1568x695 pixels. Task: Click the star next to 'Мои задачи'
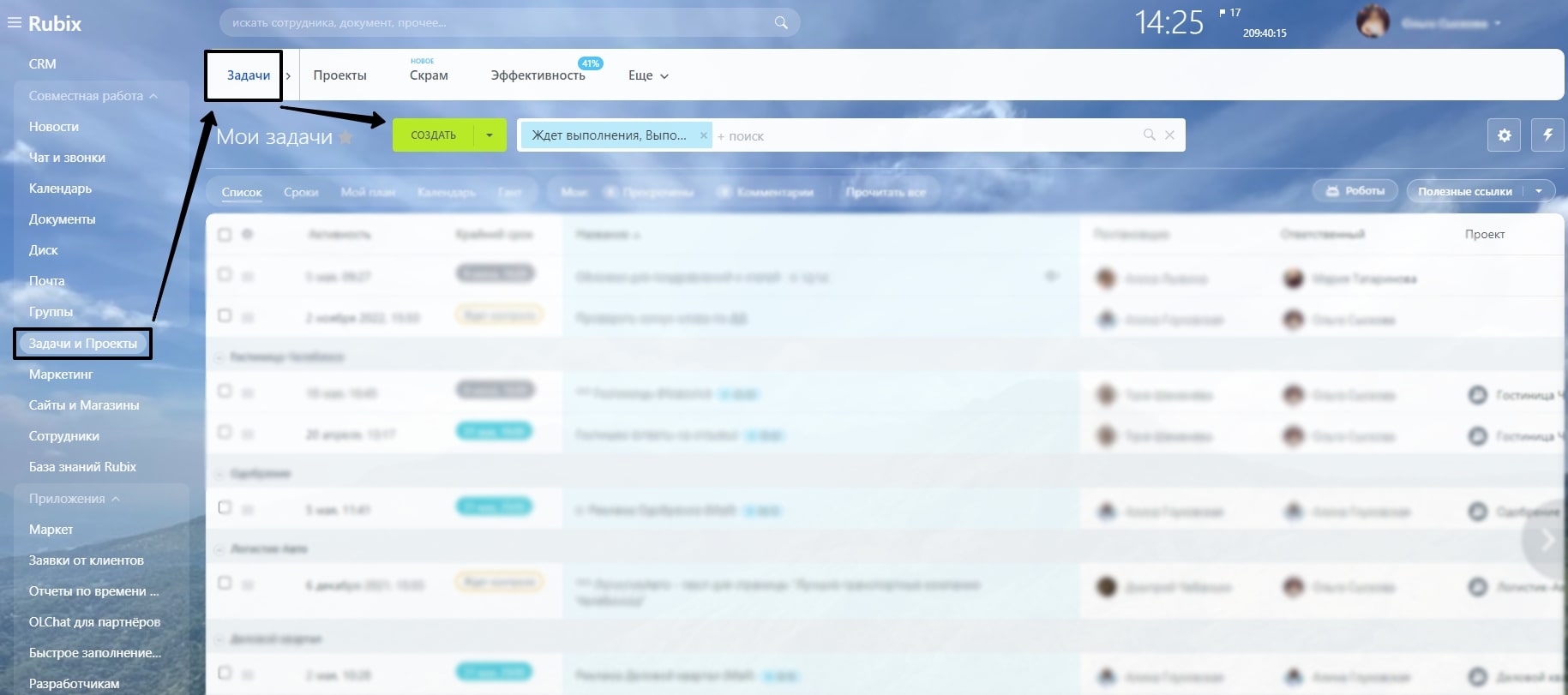345,137
